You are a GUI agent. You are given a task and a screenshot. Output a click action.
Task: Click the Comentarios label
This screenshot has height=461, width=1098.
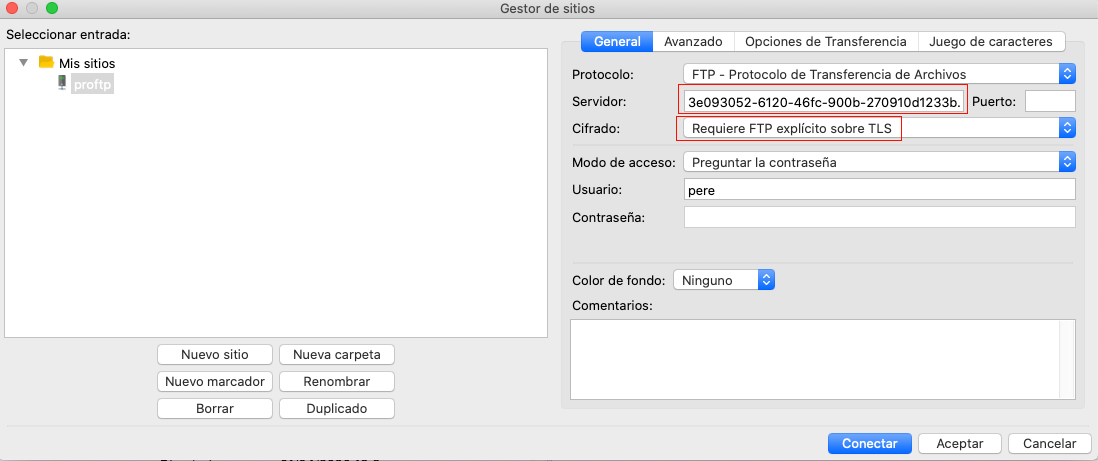tap(612, 306)
